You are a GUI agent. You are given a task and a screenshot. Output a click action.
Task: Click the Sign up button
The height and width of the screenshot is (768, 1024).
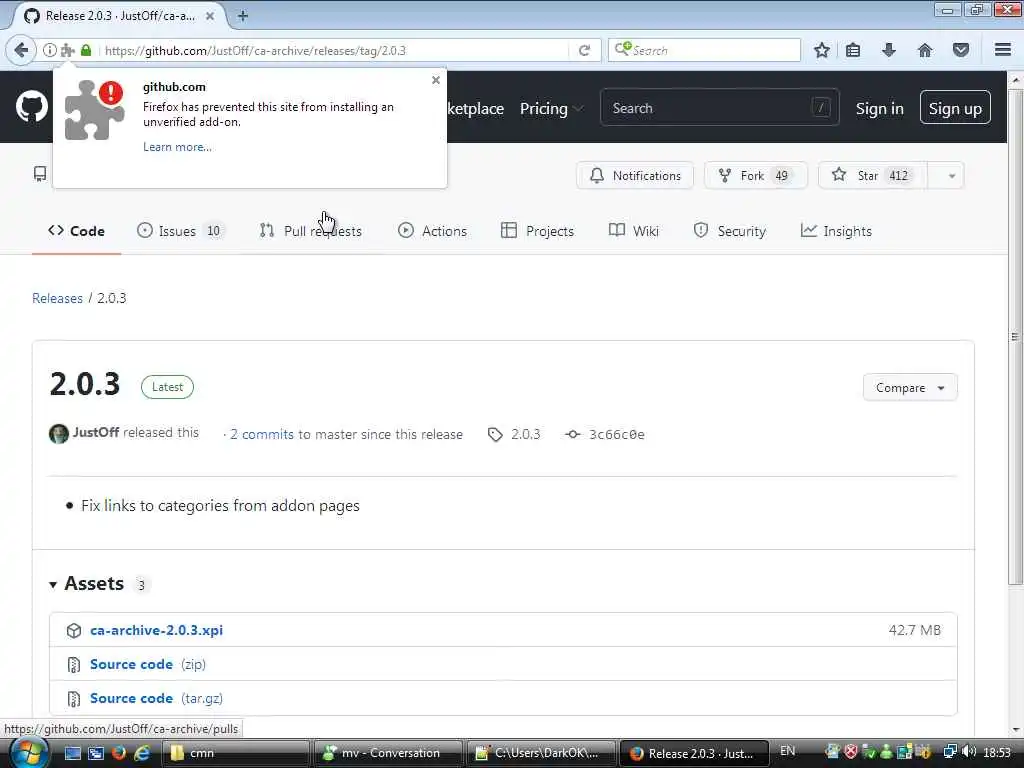(x=955, y=108)
